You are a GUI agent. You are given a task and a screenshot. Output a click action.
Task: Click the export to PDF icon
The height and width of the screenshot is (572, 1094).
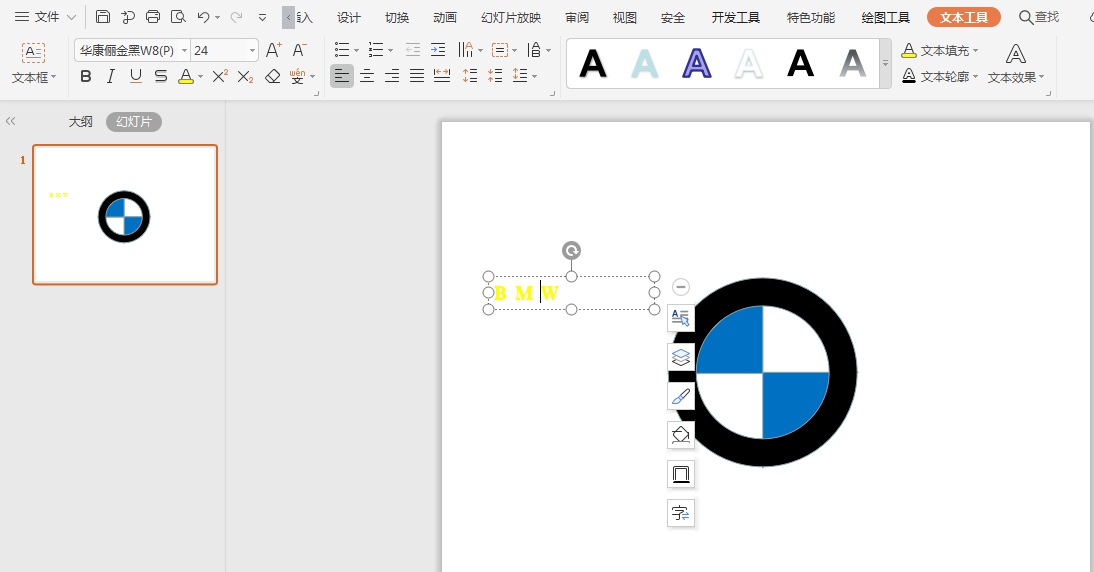tap(128, 17)
